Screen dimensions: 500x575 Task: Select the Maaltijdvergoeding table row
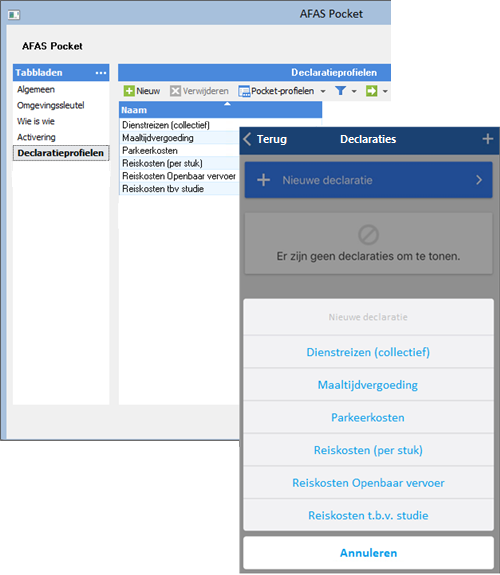click(x=180, y=138)
